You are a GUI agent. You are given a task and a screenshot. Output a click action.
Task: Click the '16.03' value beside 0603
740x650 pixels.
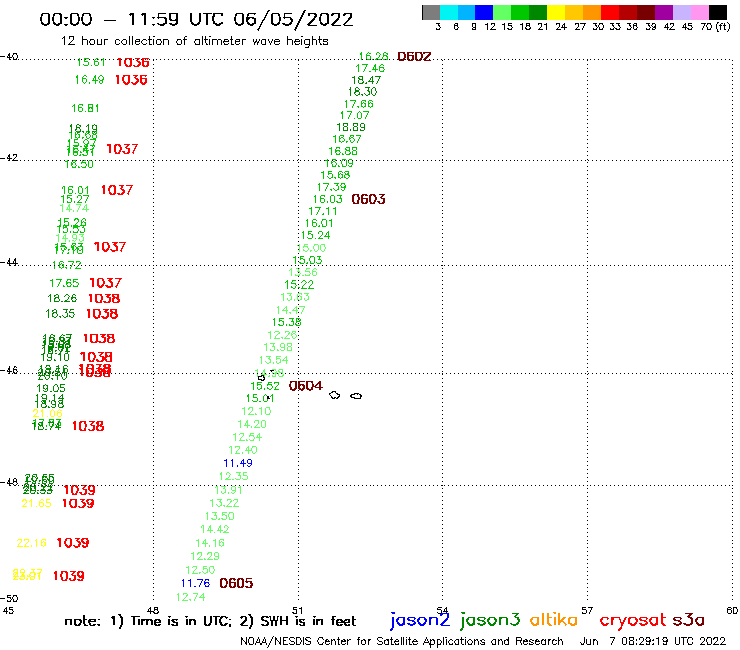coord(328,200)
